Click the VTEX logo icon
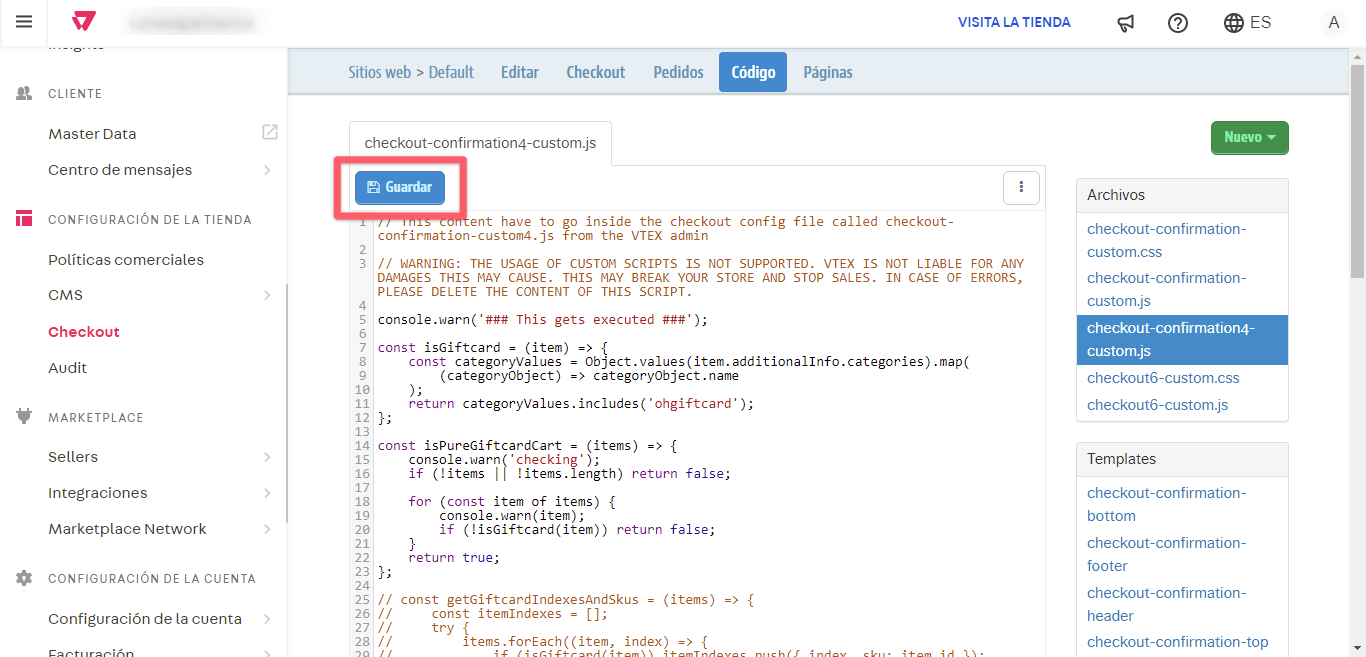Screen dimensions: 1366x657 pyautogui.click(x=84, y=22)
